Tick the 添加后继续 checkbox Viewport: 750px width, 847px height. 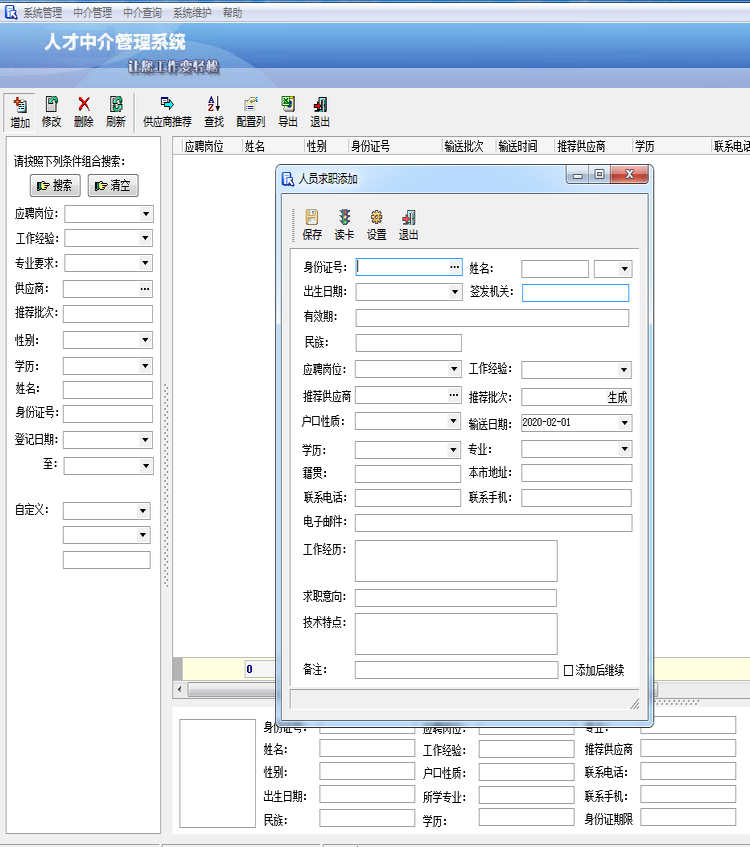[568, 670]
